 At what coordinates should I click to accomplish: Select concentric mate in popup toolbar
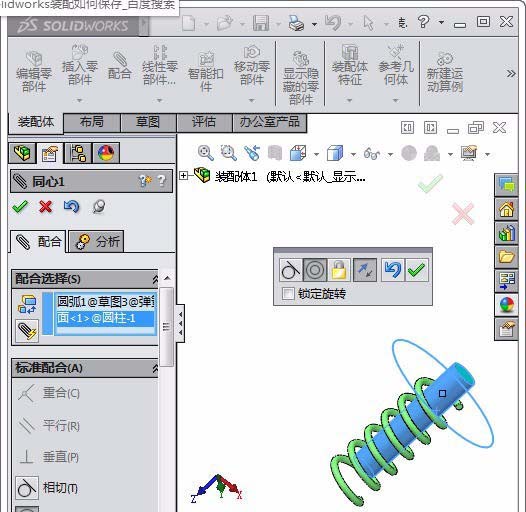pyautogui.click(x=315, y=270)
